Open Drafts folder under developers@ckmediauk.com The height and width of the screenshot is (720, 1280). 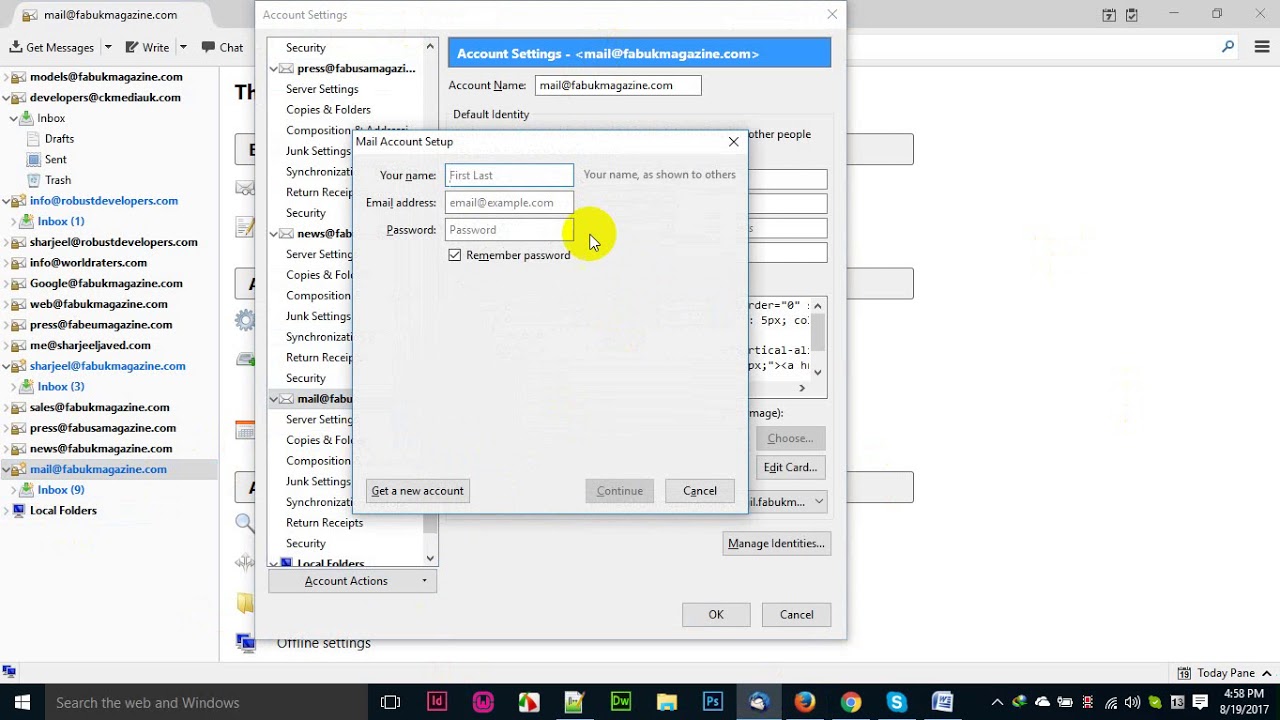[x=59, y=139]
